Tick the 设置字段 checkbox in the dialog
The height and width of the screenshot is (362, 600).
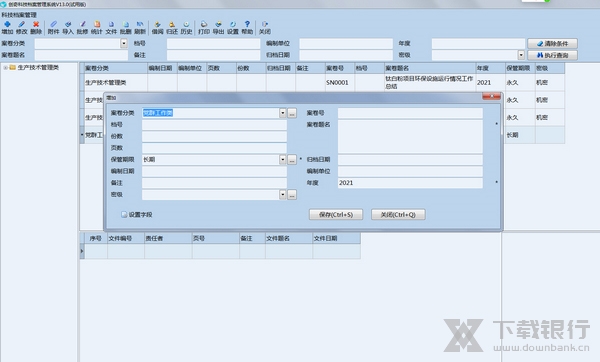pos(124,215)
